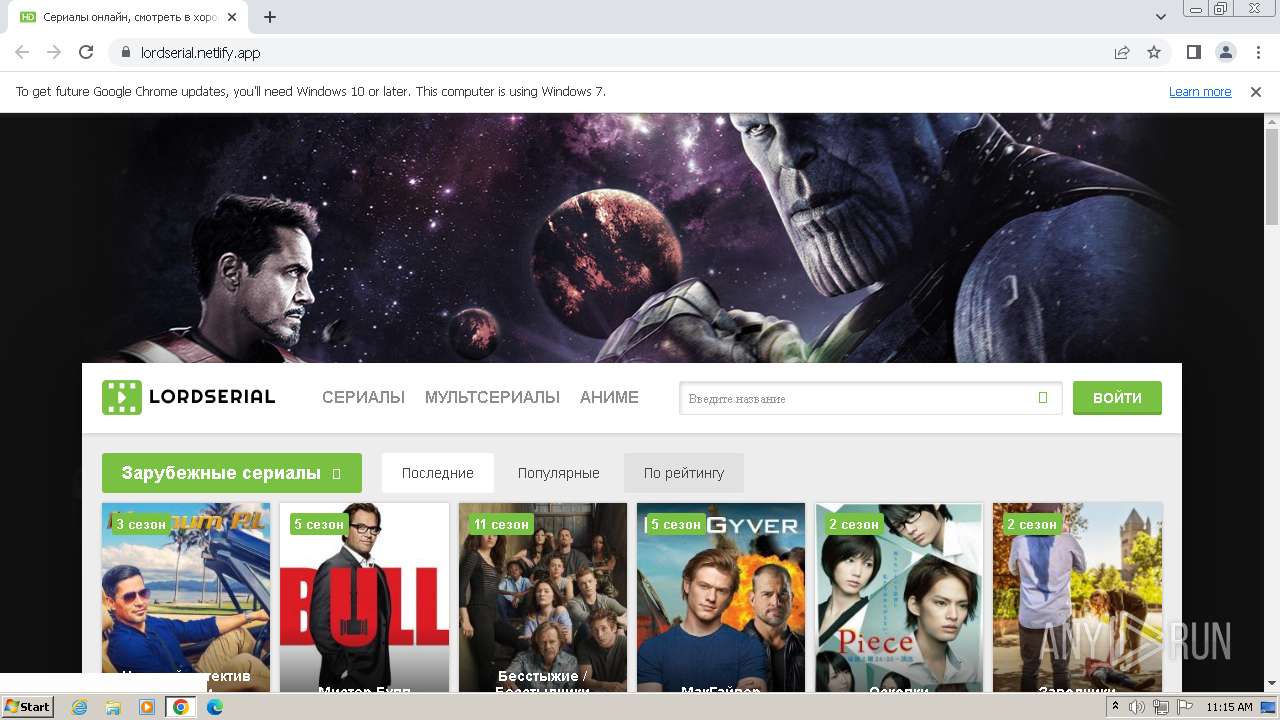1280x720 pixels.
Task: Click the Chrome taskbar icon
Action: (181, 707)
